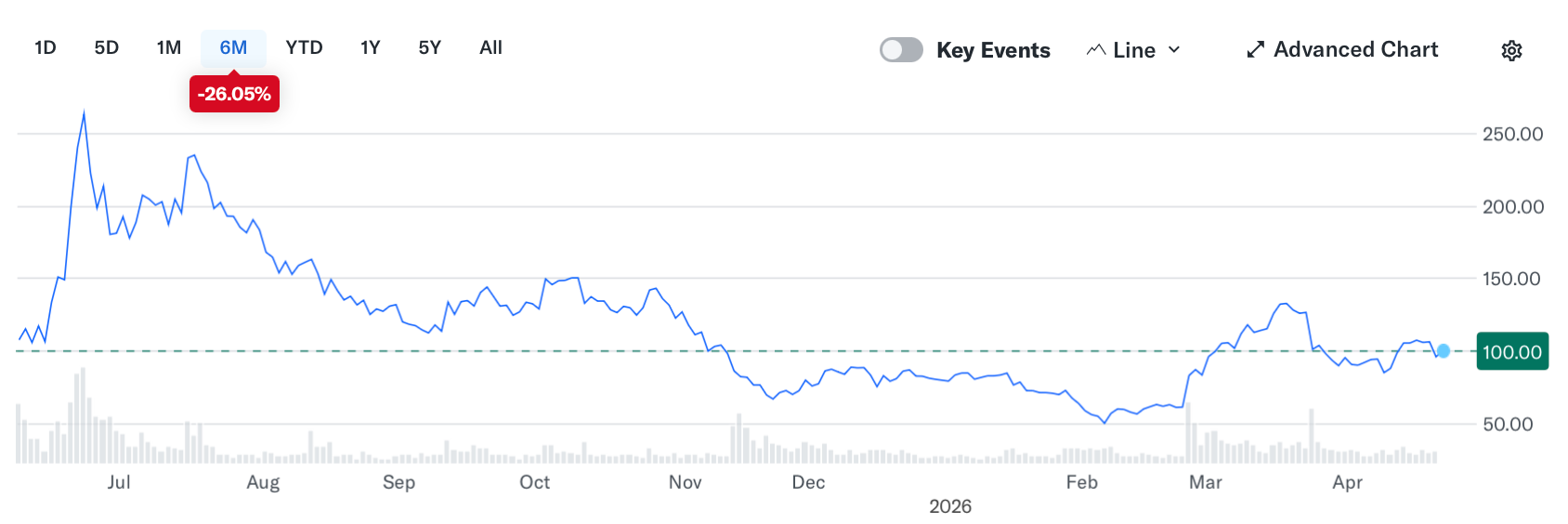This screenshot has height=524, width=1568.
Task: Click the Key Events label
Action: (993, 50)
